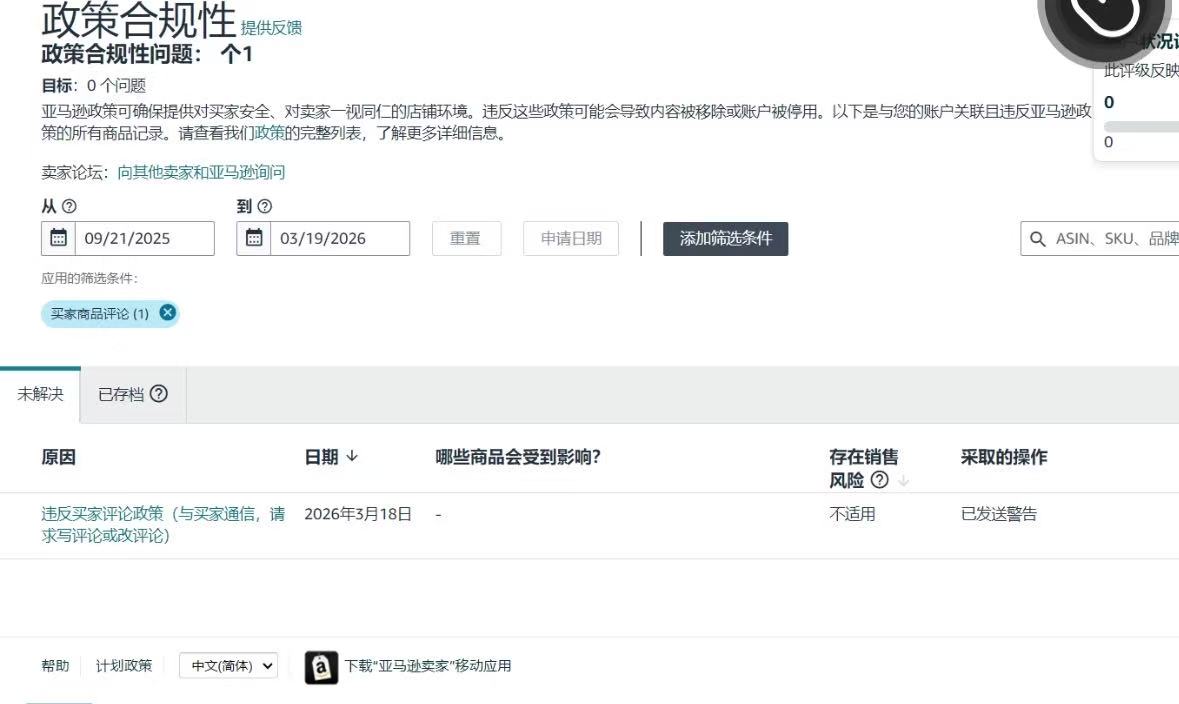Image resolution: width=1179 pixels, height=704 pixels.
Task: Click the start date field 09/21/2025
Action: point(143,239)
